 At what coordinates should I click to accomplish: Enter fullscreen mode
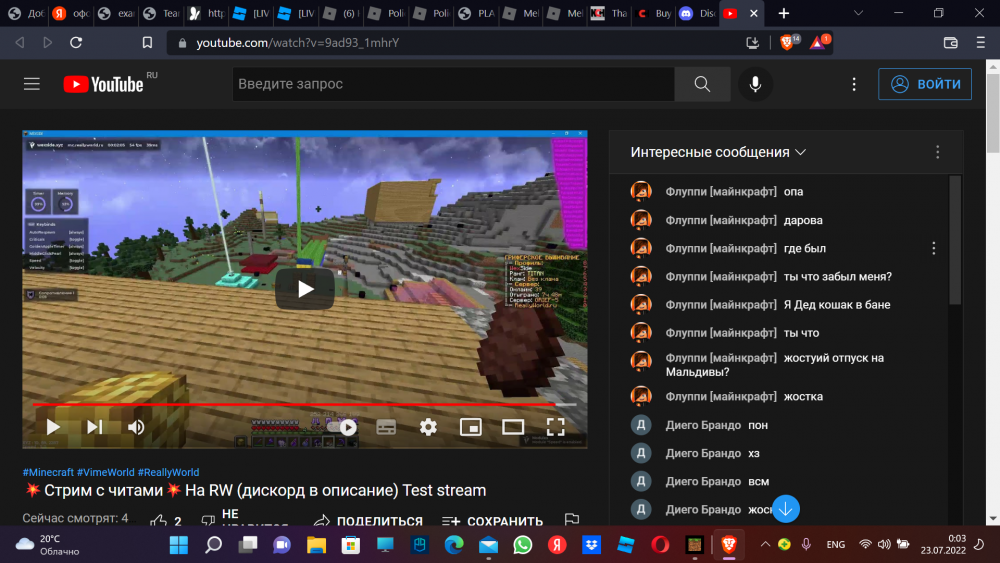pos(555,427)
